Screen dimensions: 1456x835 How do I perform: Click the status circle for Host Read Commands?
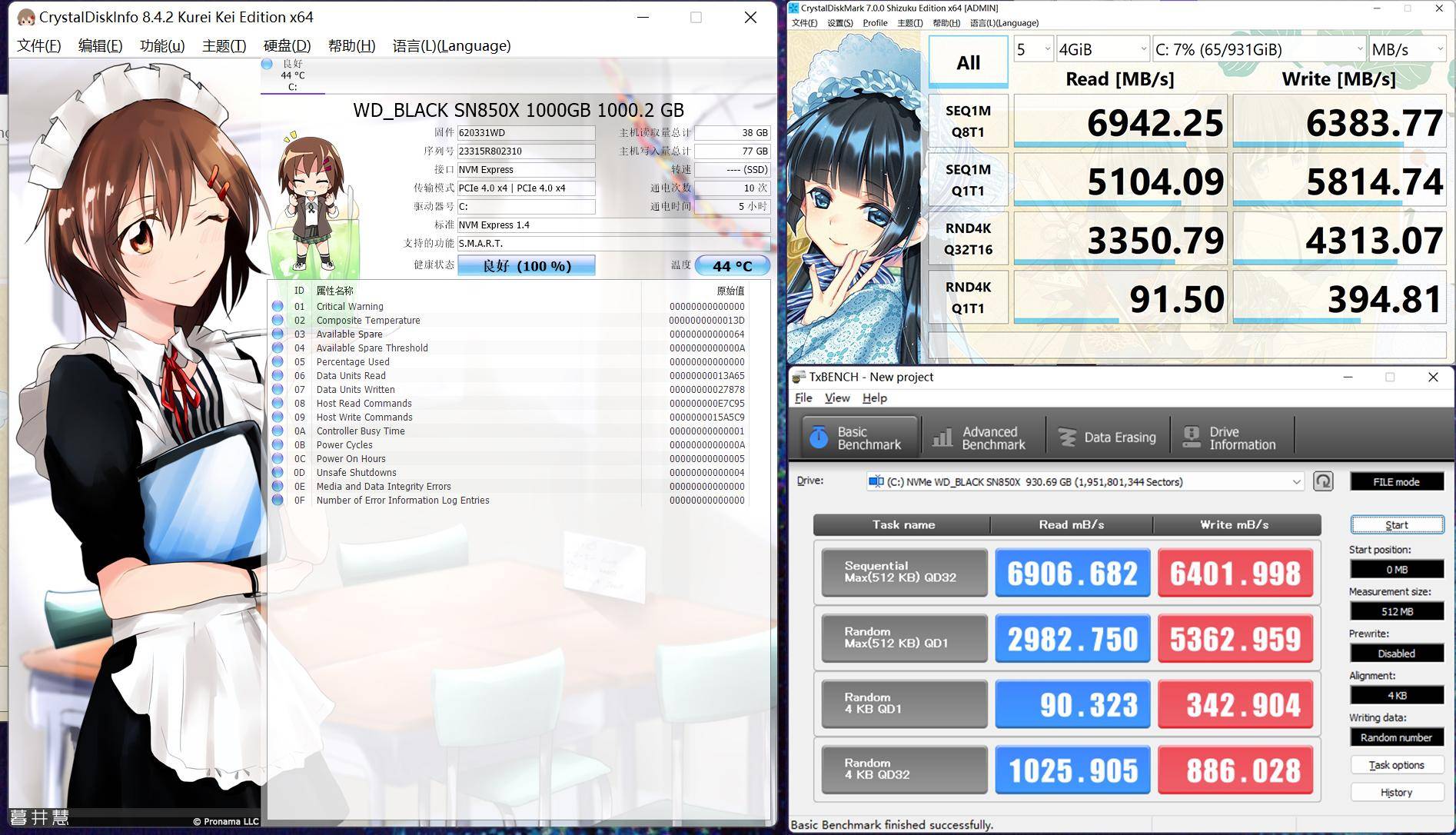coord(278,403)
